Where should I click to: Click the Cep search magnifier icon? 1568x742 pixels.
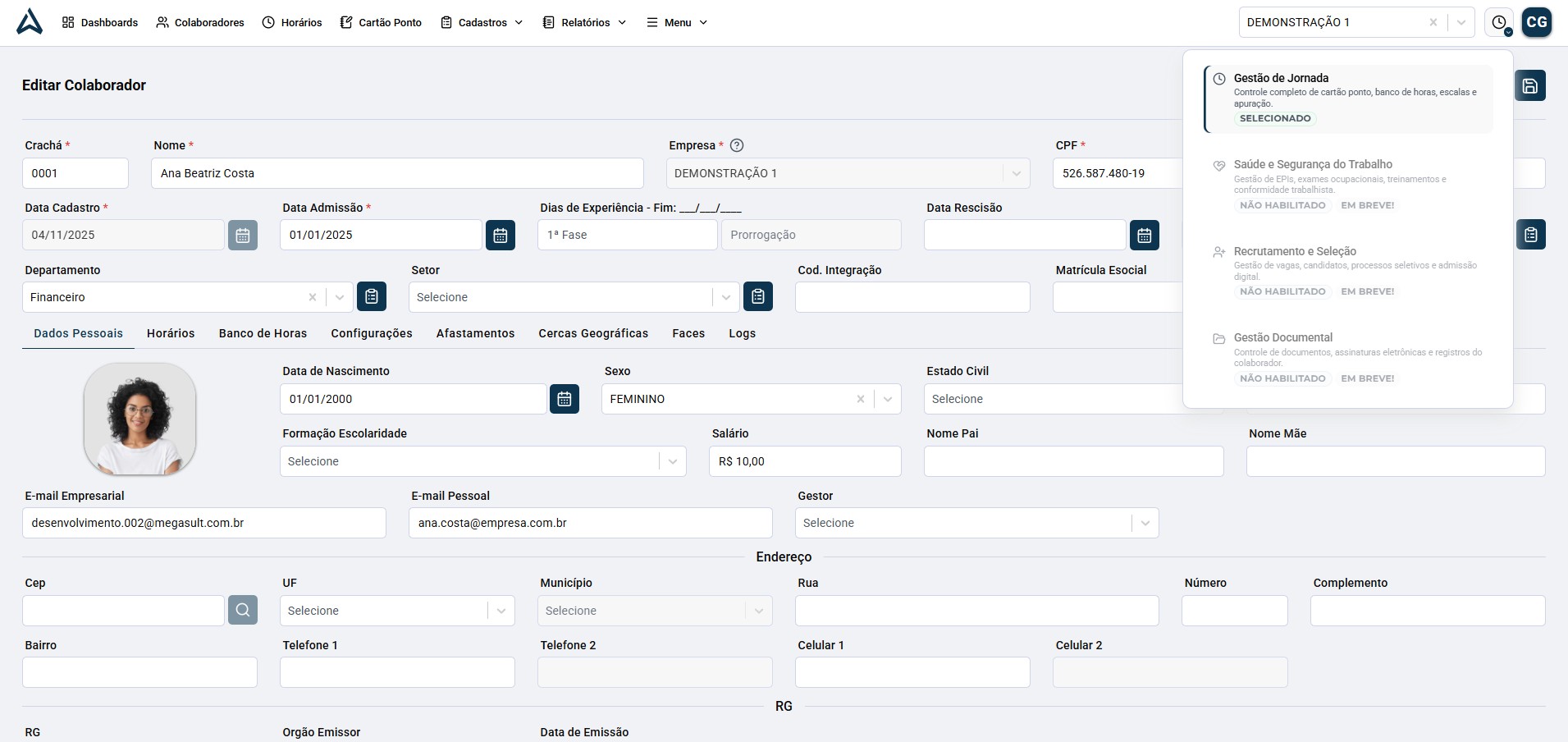(243, 610)
